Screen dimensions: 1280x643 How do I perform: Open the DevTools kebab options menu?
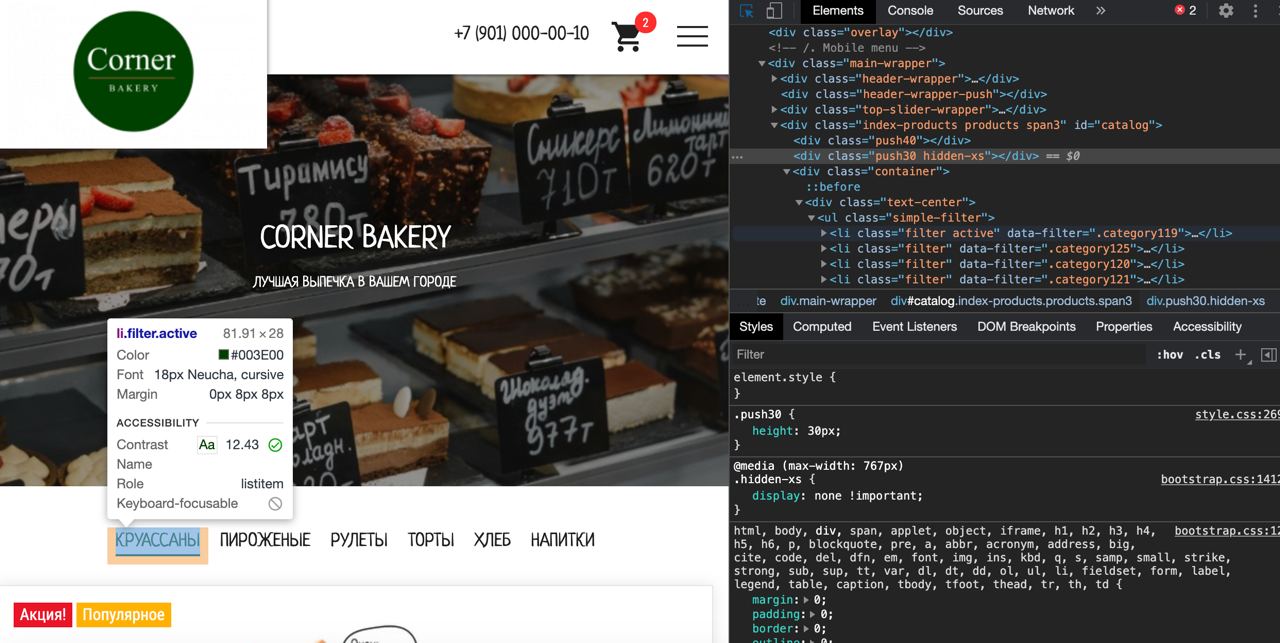point(1256,11)
